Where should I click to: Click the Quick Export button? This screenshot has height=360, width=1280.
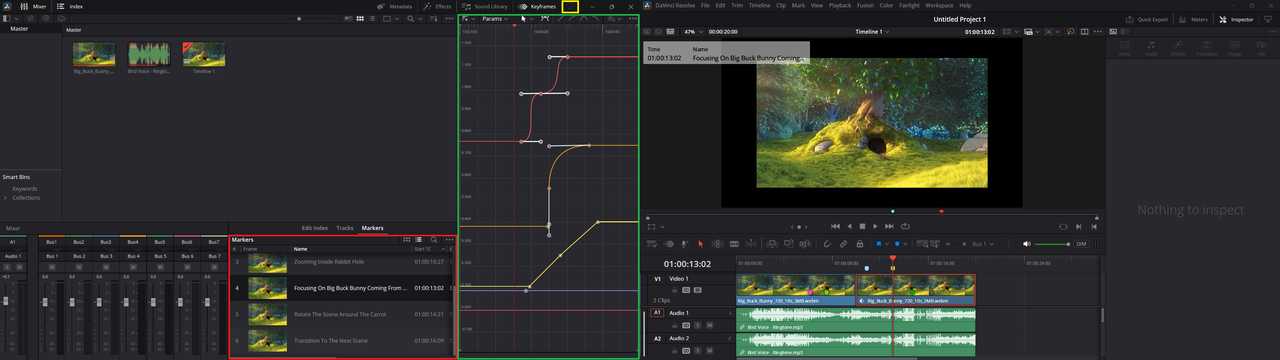[1147, 19]
